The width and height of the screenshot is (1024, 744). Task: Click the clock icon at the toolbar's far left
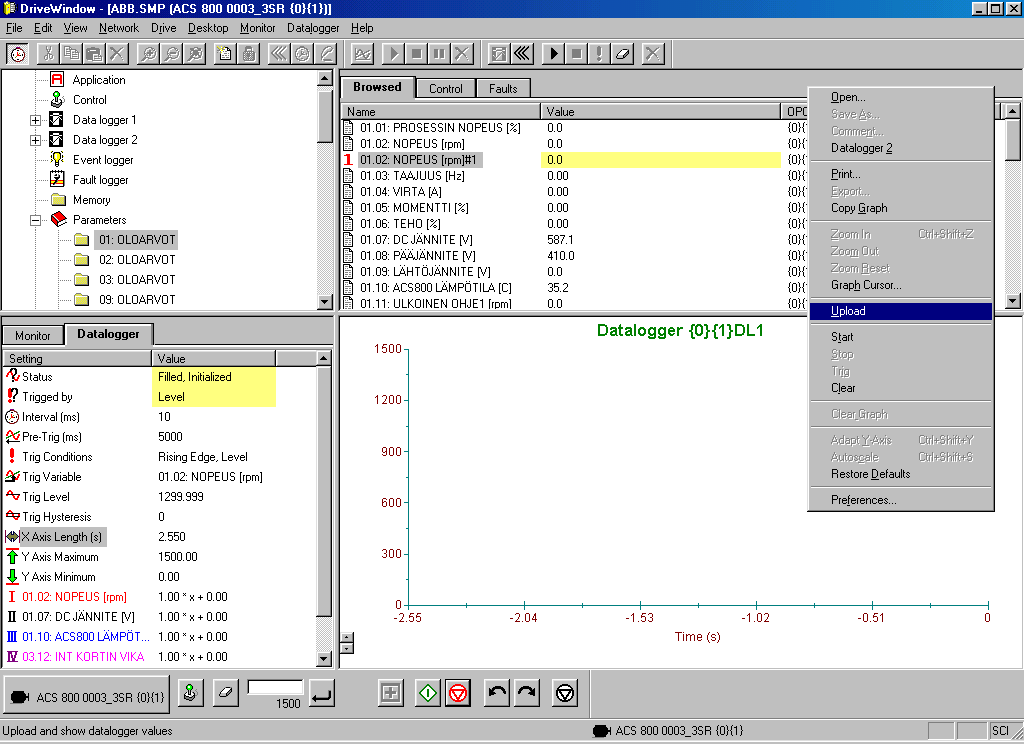point(18,54)
